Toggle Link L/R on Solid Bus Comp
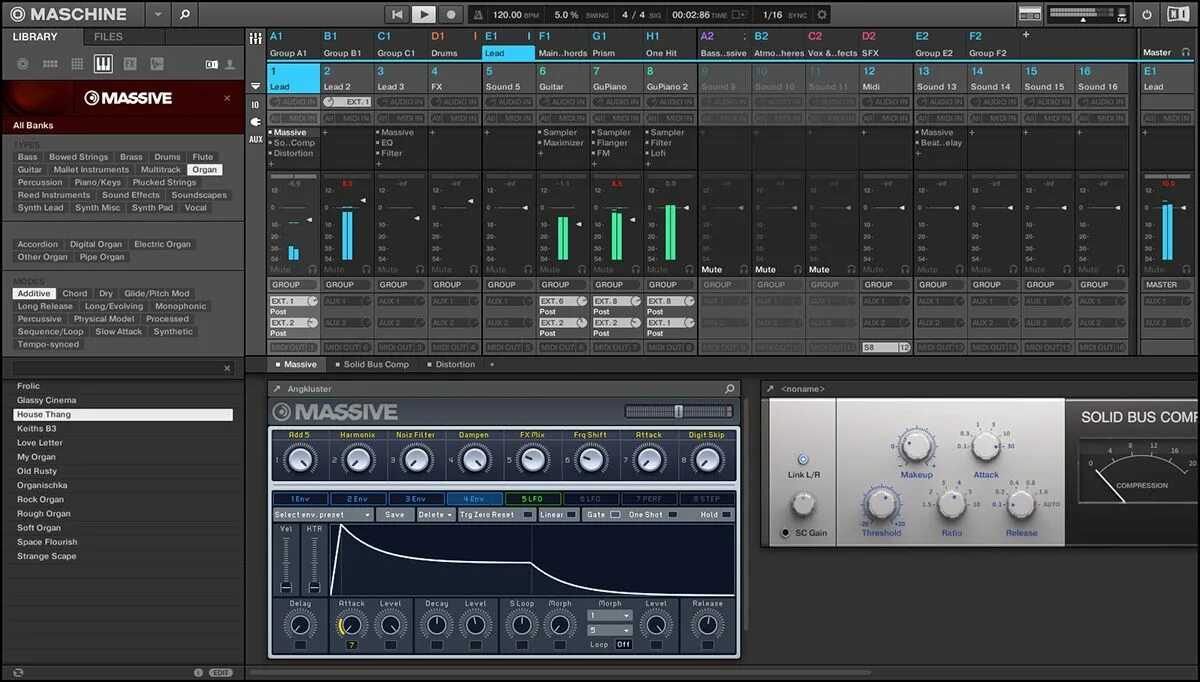 [803, 459]
